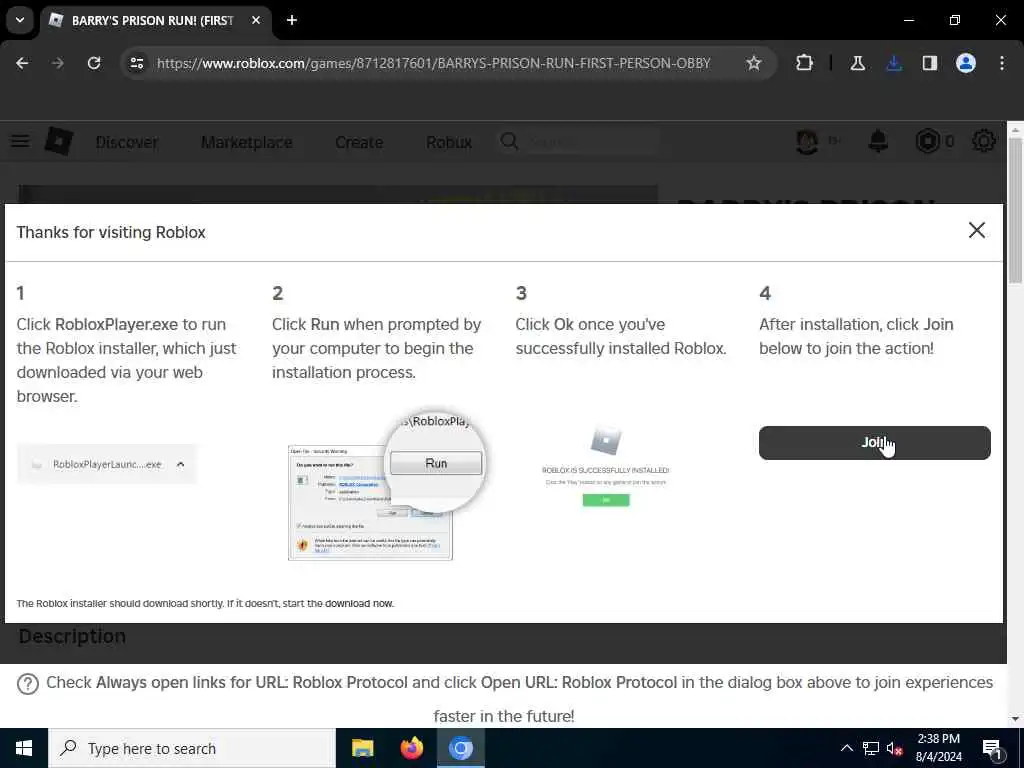Open the Robux menu item
1024x768 pixels.
449,142
